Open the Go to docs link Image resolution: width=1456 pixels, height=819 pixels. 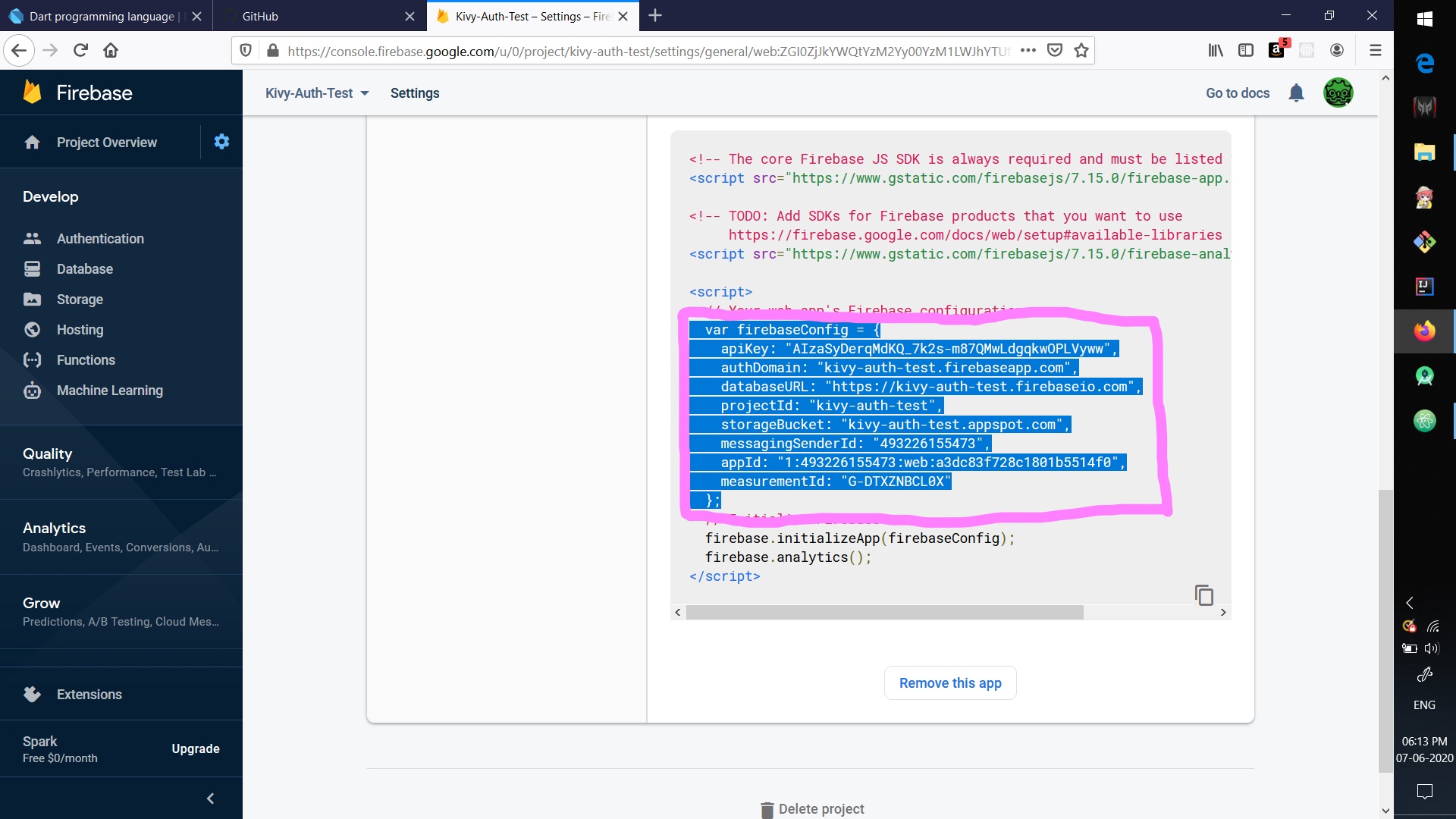[x=1238, y=93]
